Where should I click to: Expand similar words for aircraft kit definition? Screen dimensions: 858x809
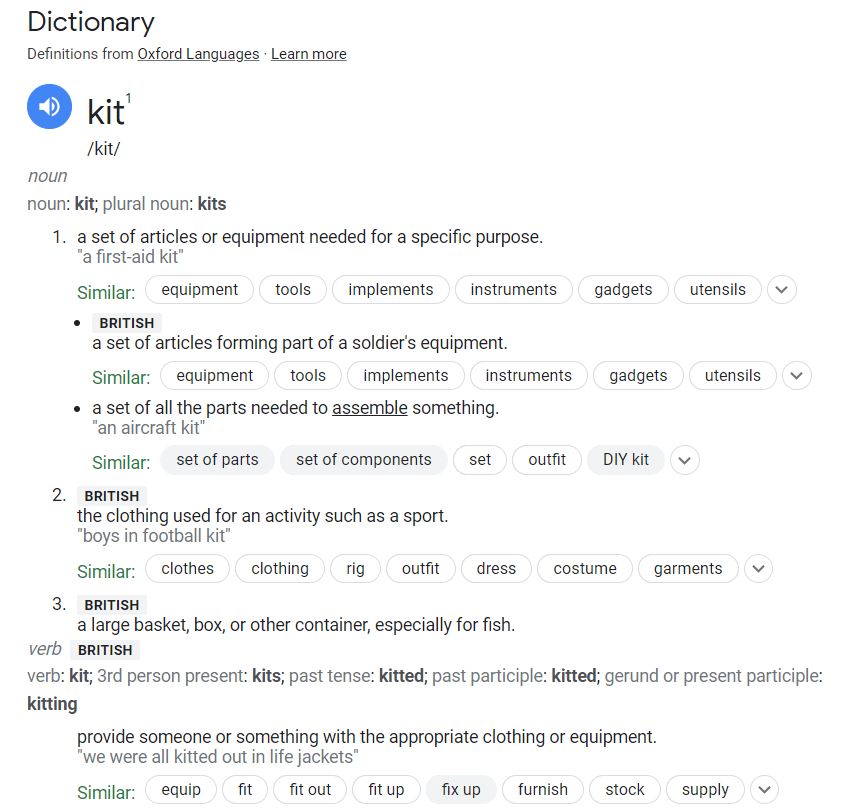click(x=684, y=460)
